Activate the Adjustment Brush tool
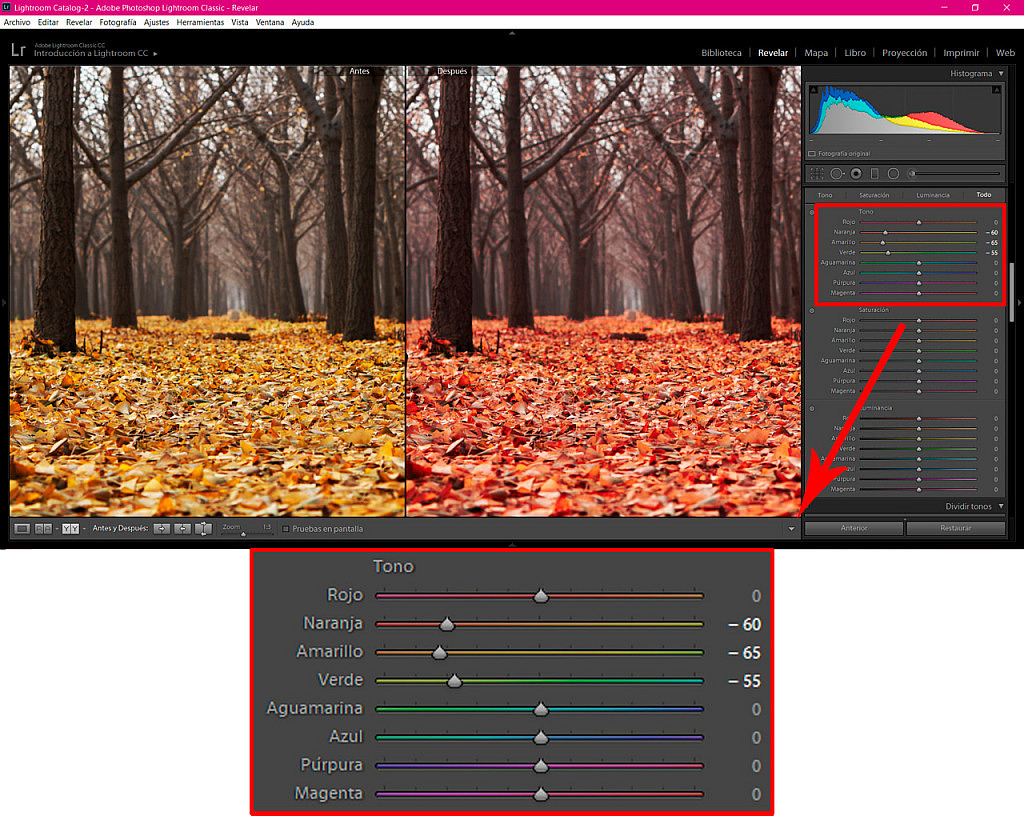This screenshot has height=816, width=1024. (x=911, y=173)
